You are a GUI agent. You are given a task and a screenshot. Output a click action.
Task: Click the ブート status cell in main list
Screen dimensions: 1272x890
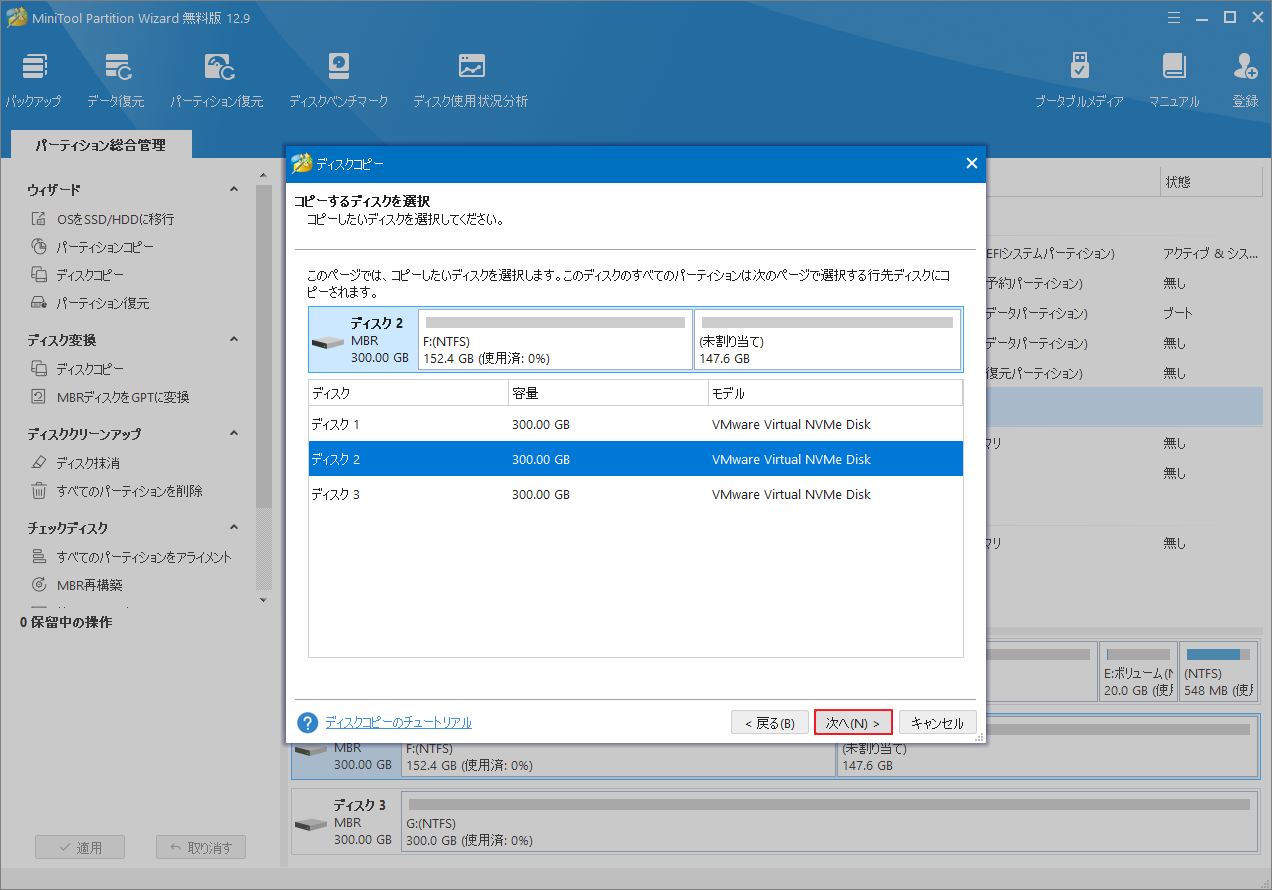point(1178,313)
